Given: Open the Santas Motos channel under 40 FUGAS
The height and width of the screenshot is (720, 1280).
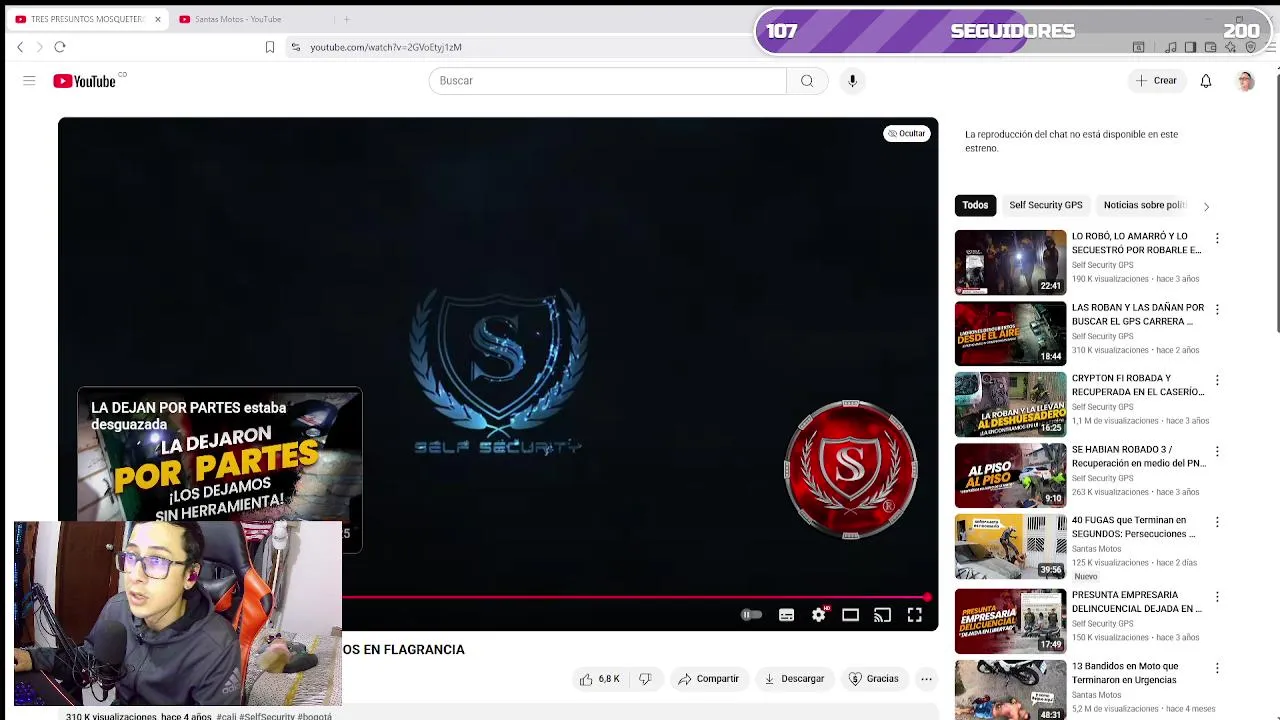Looking at the screenshot, I should tap(1097, 549).
